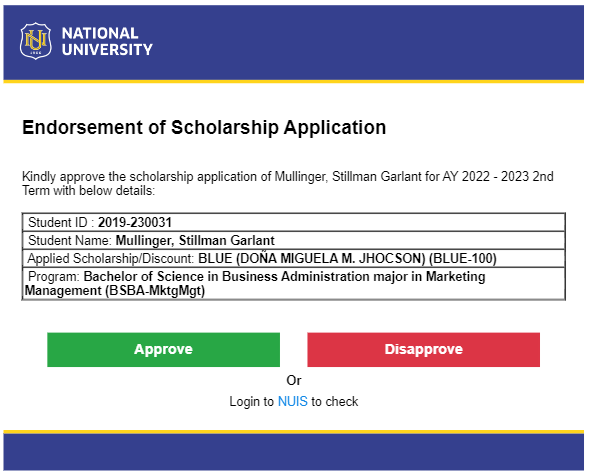Click the "Or" text below the buttons
Image resolution: width=589 pixels, height=473 pixels.
pyautogui.click(x=294, y=380)
